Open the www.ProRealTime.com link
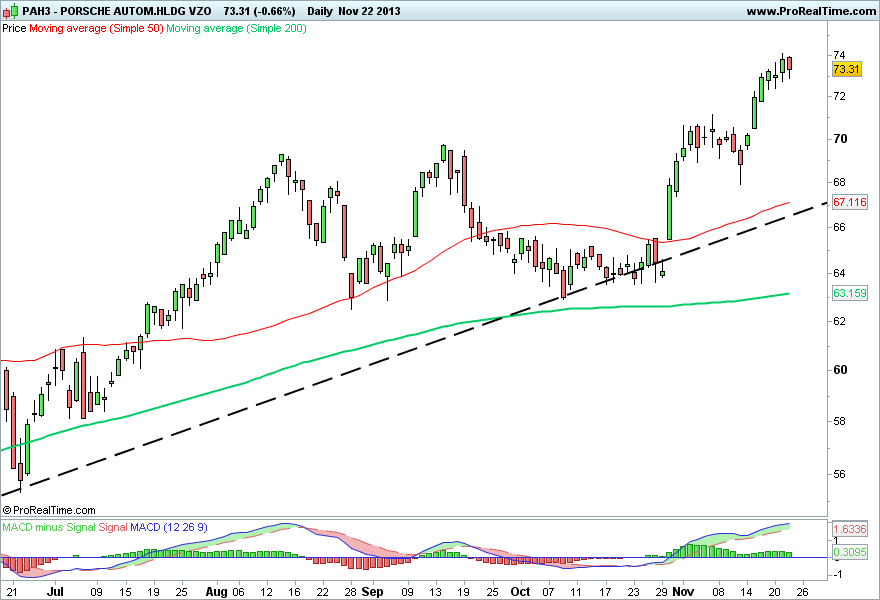The image size is (880, 600). (x=811, y=11)
